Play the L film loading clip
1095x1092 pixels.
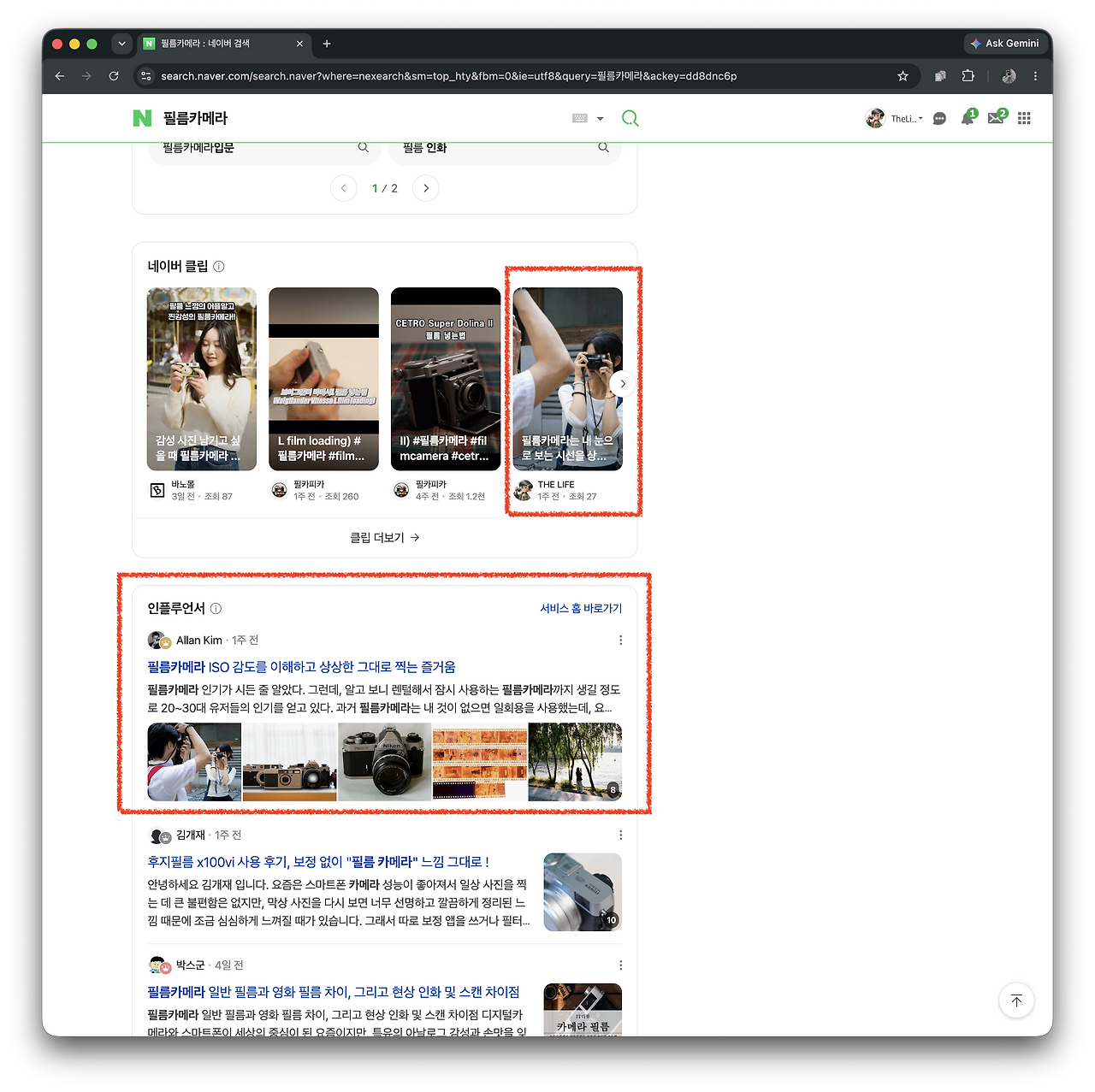323,379
